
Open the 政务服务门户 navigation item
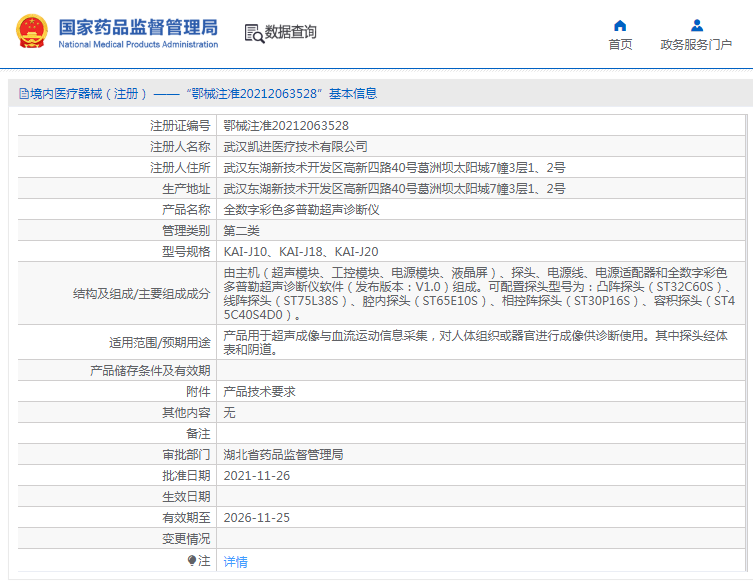(x=696, y=44)
